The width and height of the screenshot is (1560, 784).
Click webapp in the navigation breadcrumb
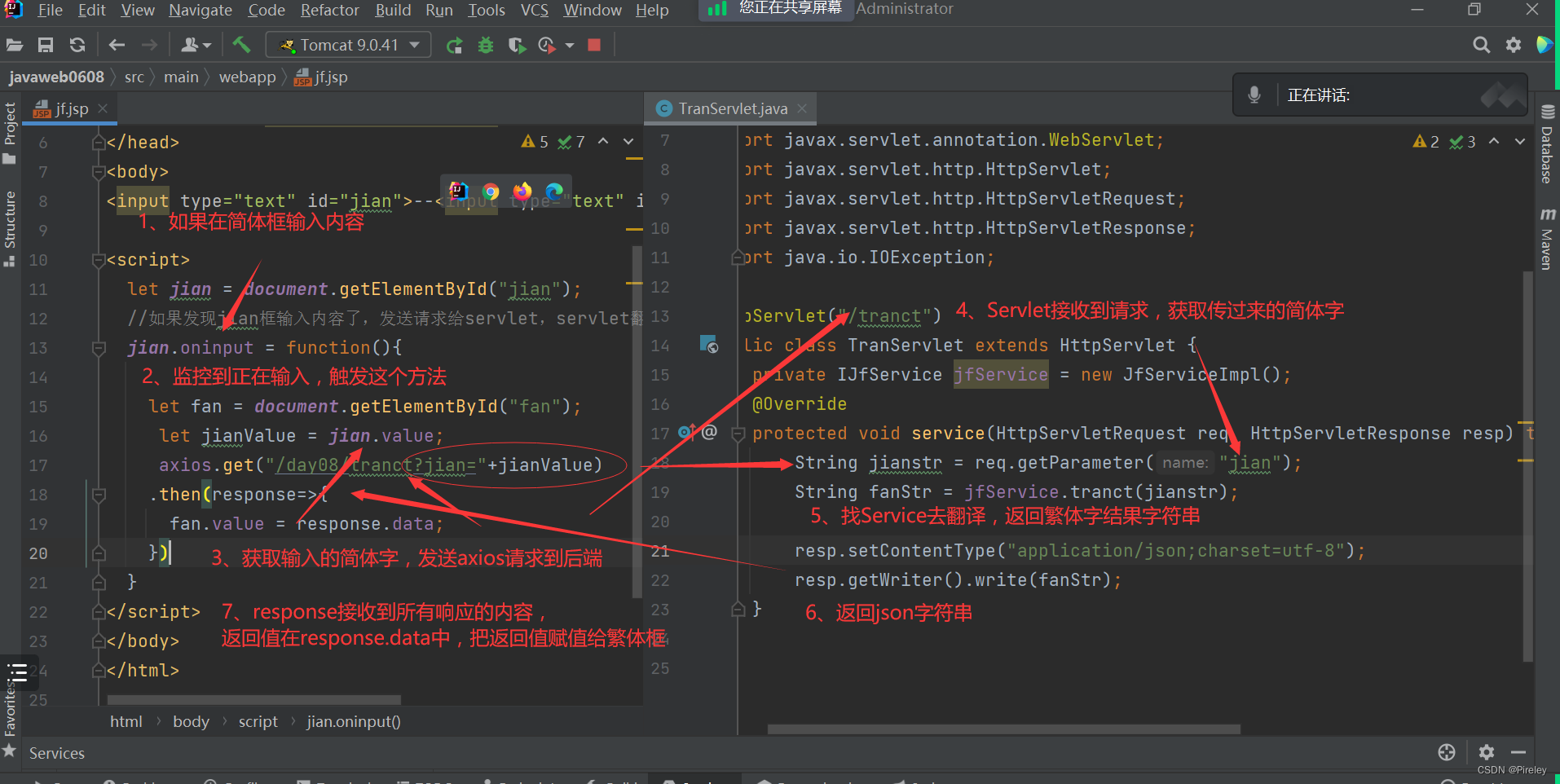tap(247, 77)
